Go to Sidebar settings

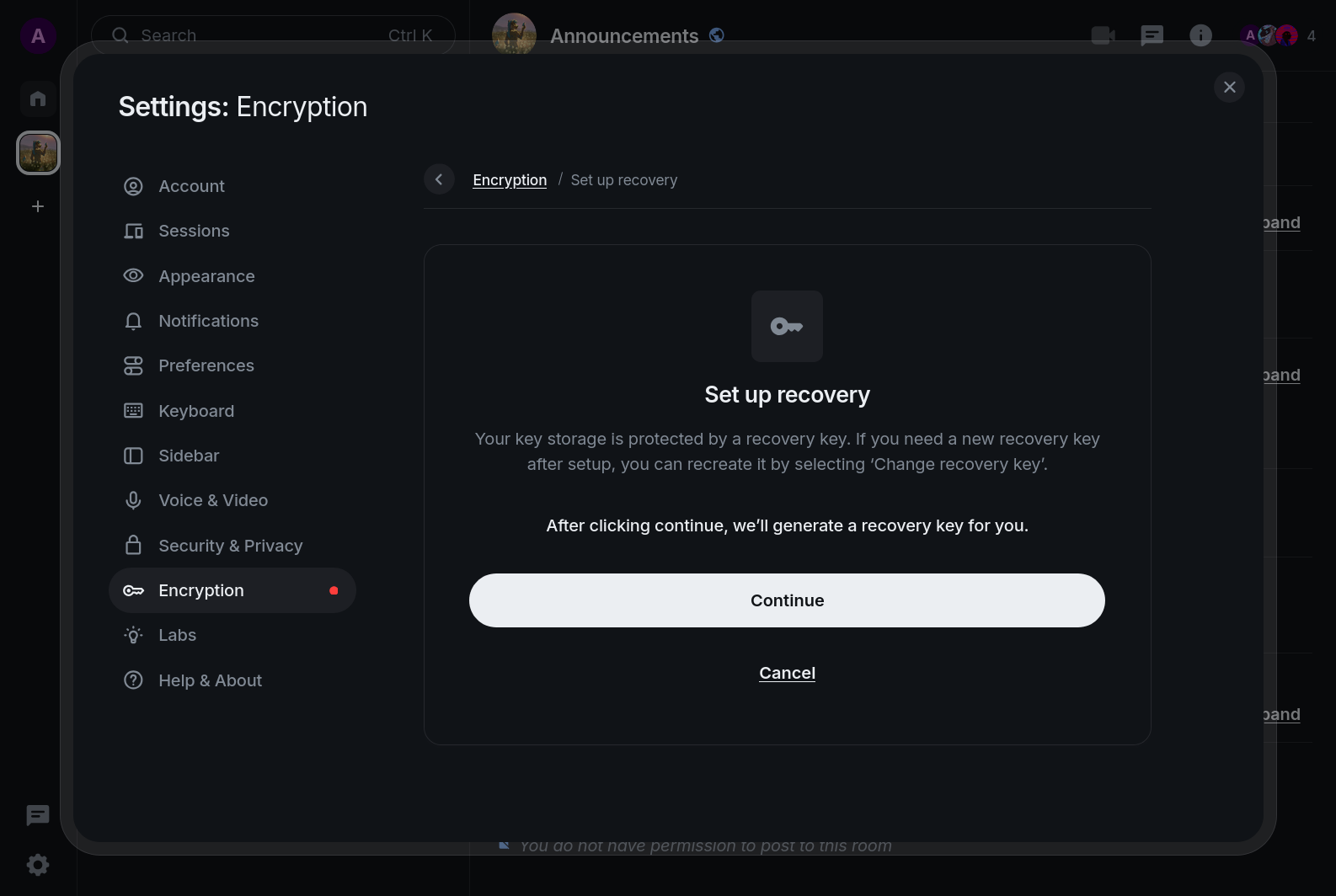pos(189,456)
